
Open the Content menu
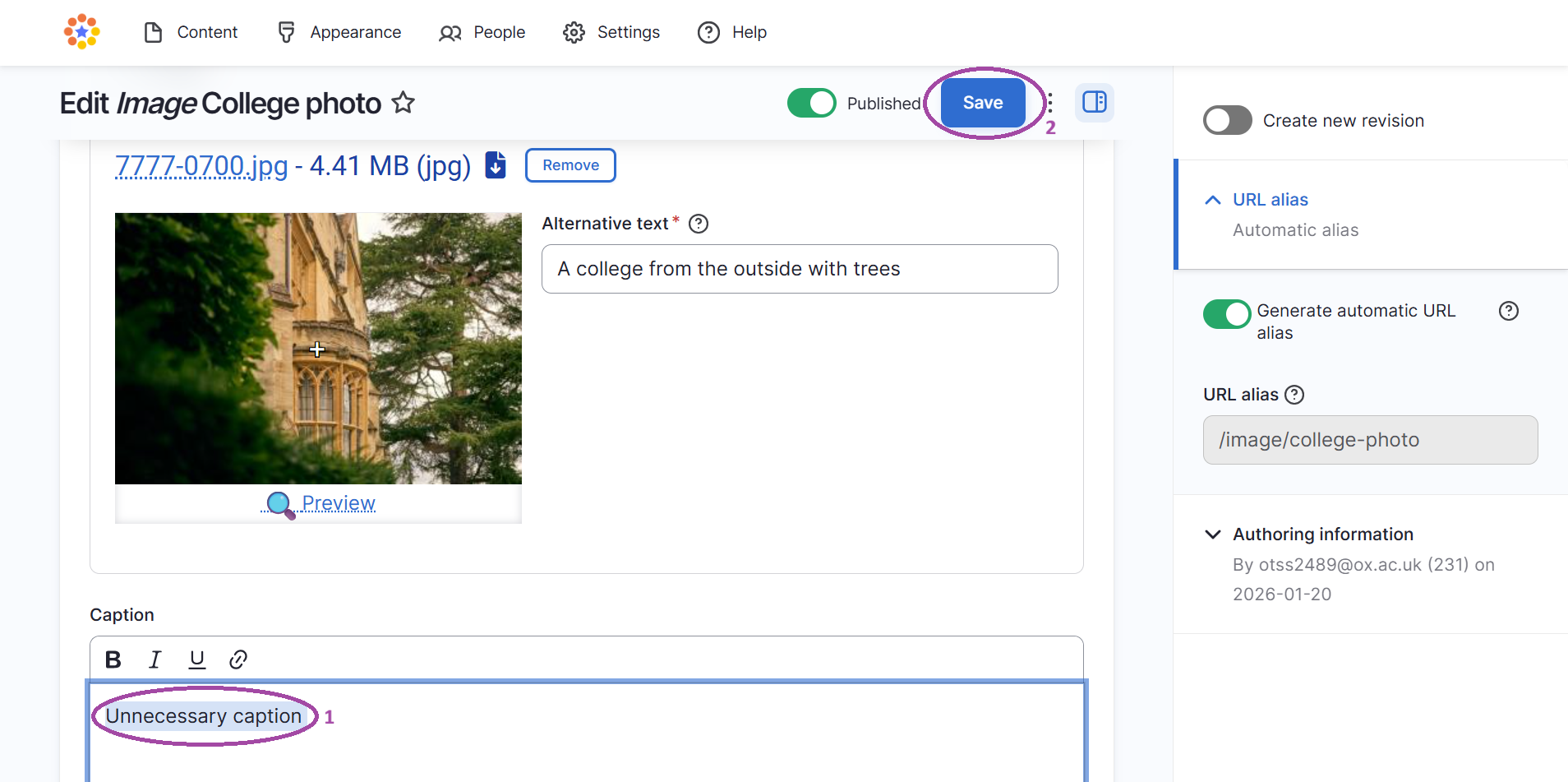(206, 32)
